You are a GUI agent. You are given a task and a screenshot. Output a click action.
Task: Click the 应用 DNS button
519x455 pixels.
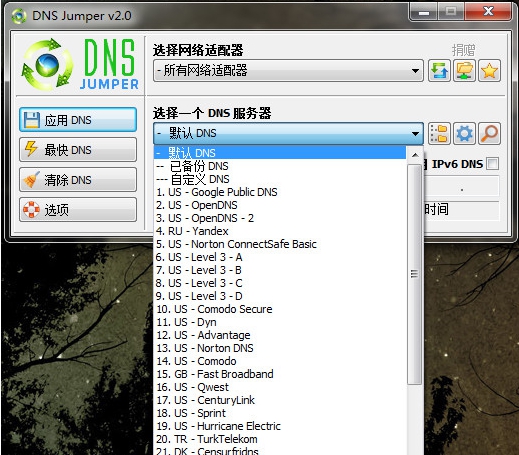click(x=78, y=120)
